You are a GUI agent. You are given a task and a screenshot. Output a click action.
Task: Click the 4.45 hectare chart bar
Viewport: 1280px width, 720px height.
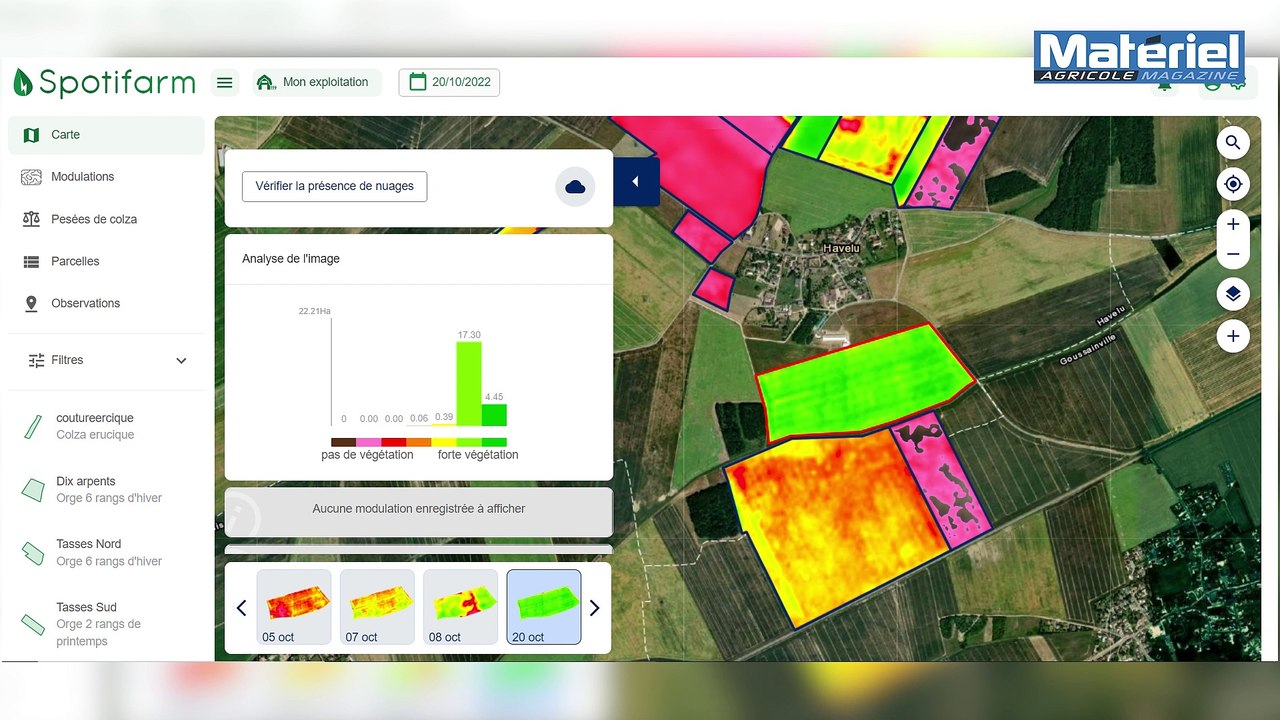494,415
